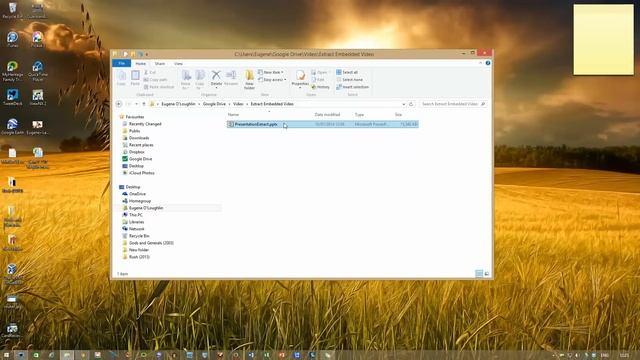
Task: Switch to the Home ribbon tab
Action: 140,64
